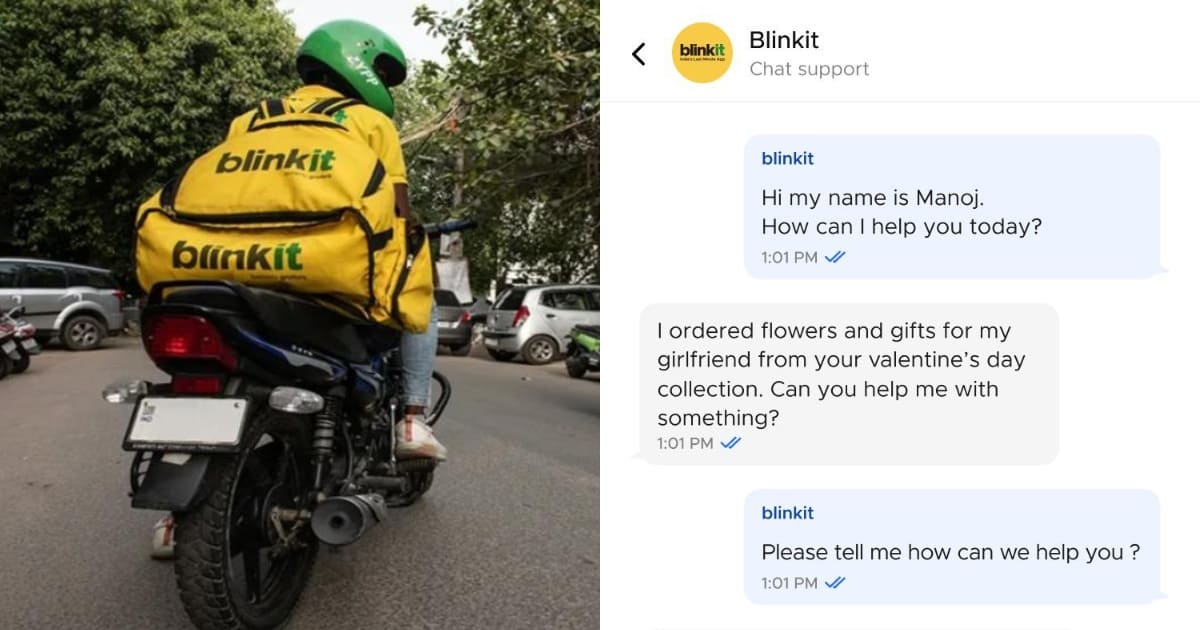
Task: Click read-receipt ticks under the flowers message
Action: [x=731, y=443]
